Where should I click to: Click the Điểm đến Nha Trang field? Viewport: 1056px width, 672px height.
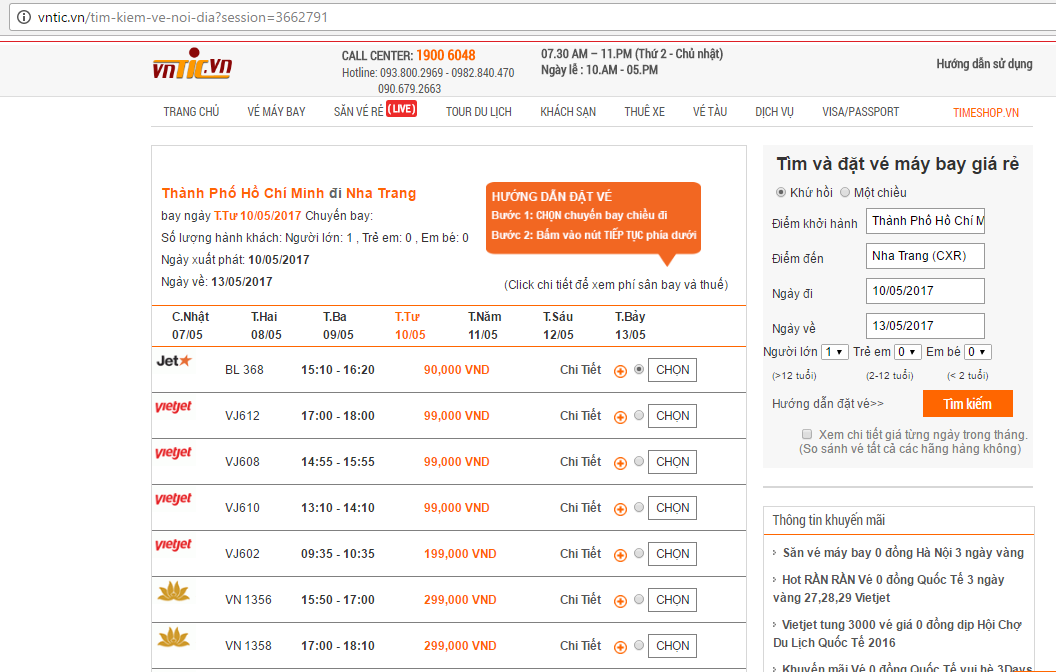tap(925, 256)
